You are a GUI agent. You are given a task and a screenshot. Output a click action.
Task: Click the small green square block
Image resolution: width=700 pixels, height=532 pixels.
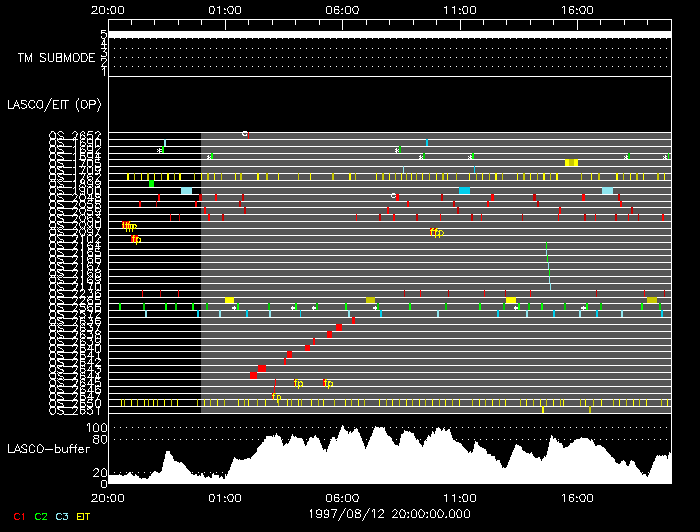point(151,183)
